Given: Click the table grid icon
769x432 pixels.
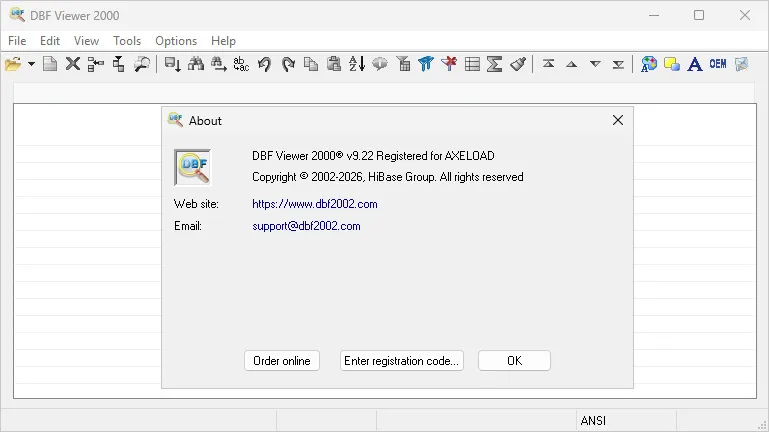Looking at the screenshot, I should [472, 64].
